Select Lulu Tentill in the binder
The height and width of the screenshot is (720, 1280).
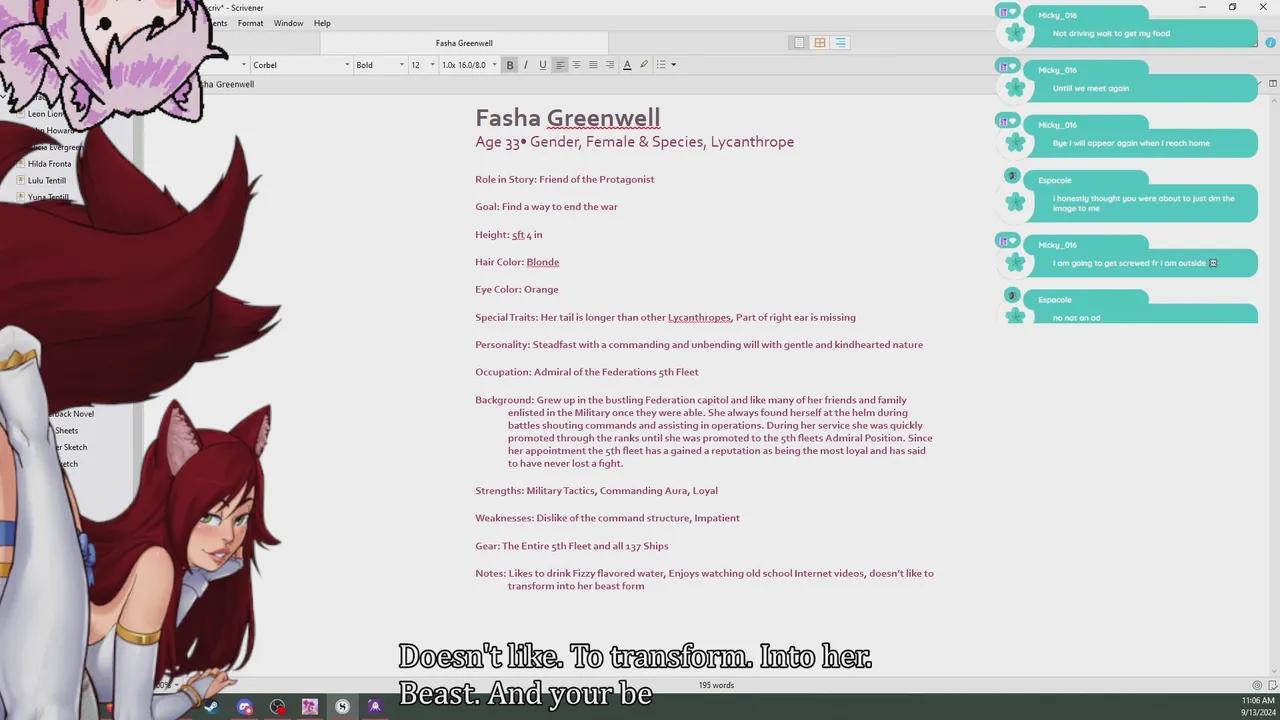[47, 181]
